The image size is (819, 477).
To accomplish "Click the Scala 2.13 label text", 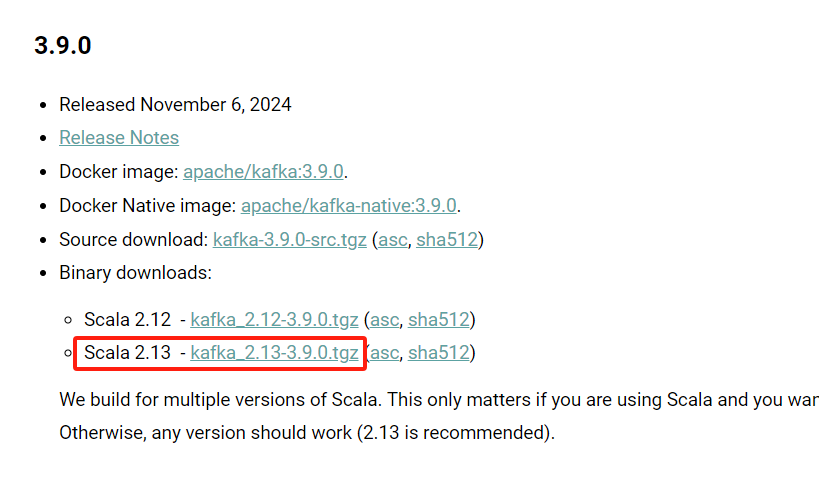I will pos(128,353).
